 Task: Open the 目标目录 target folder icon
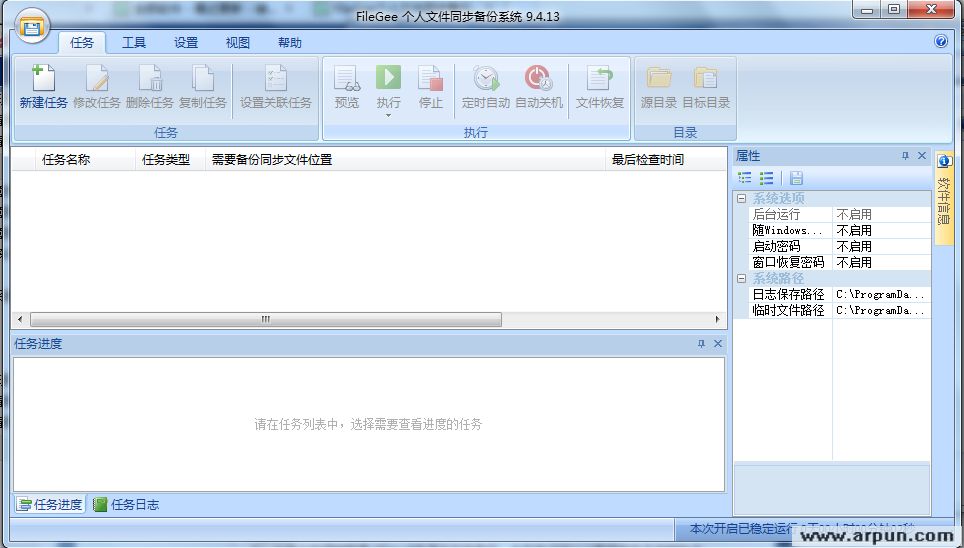click(706, 79)
